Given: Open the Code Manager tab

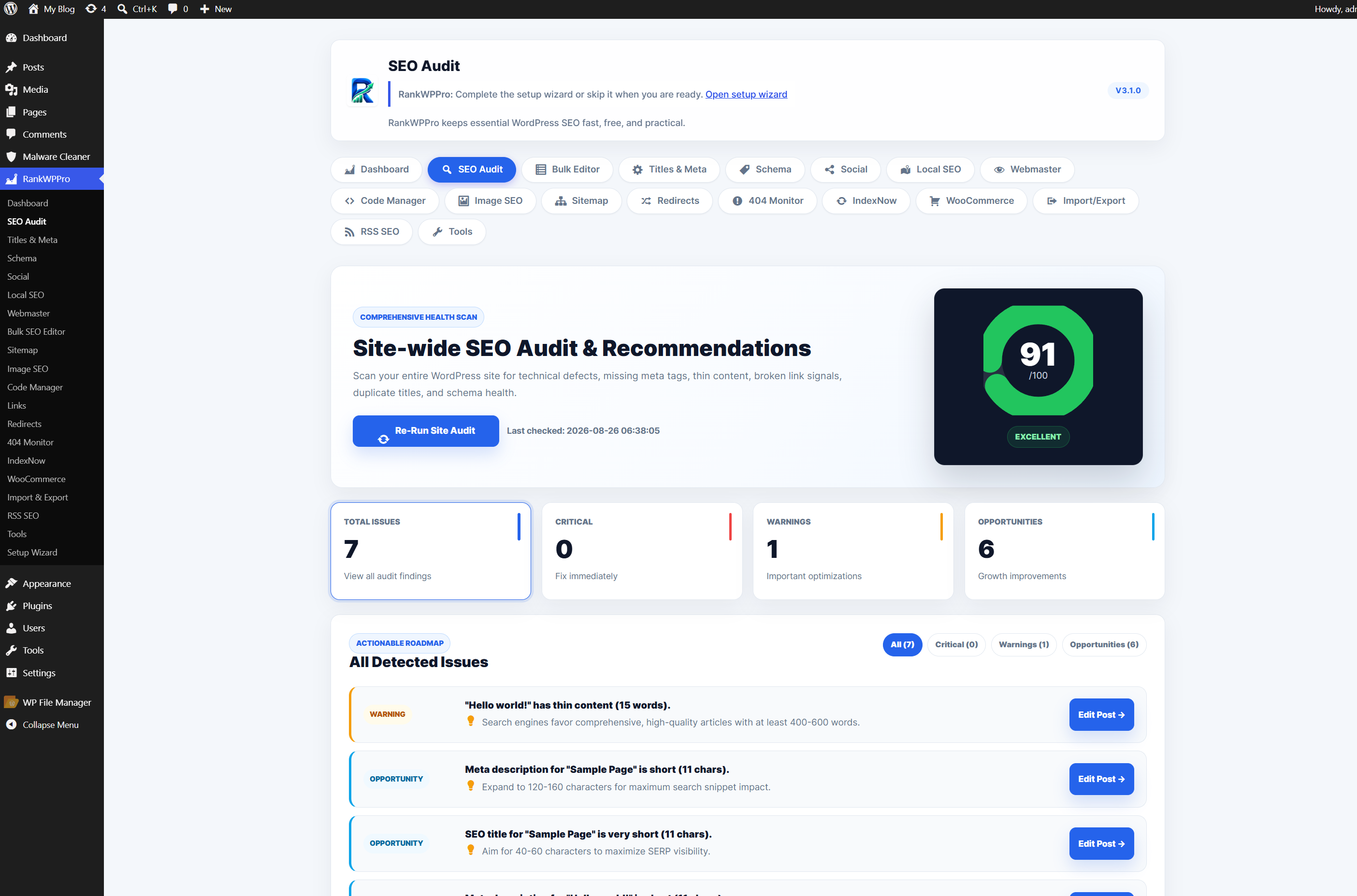Looking at the screenshot, I should [x=385, y=201].
